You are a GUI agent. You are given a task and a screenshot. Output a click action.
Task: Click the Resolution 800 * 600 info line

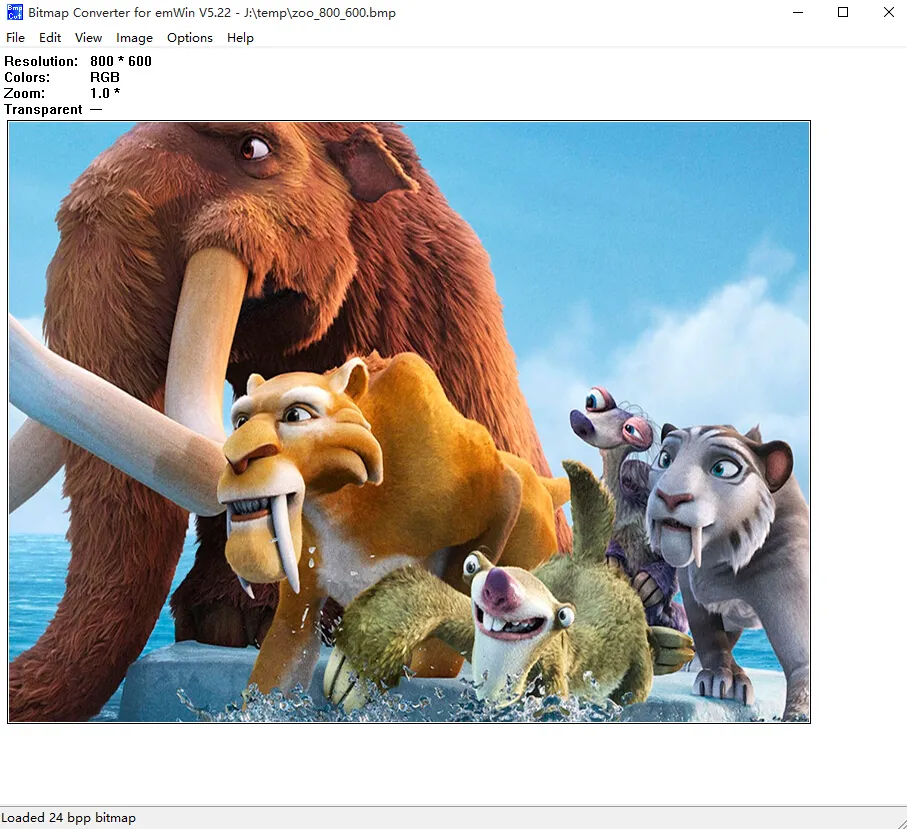coord(78,61)
